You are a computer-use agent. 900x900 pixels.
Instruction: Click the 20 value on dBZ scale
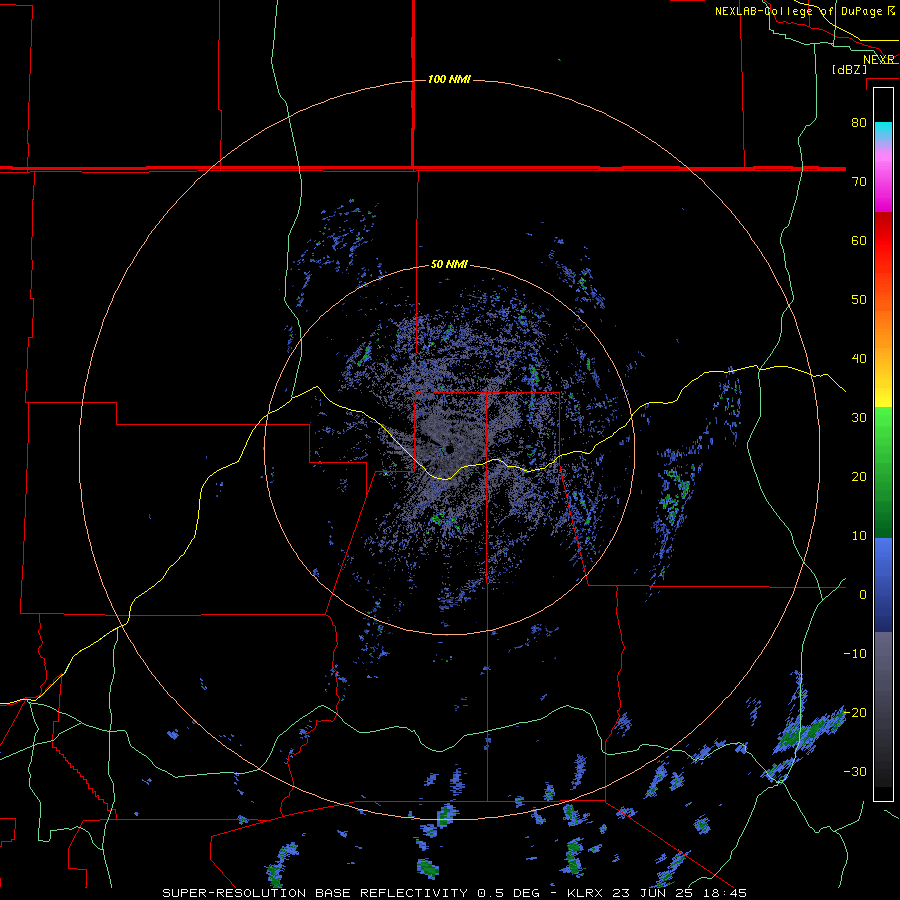click(859, 476)
